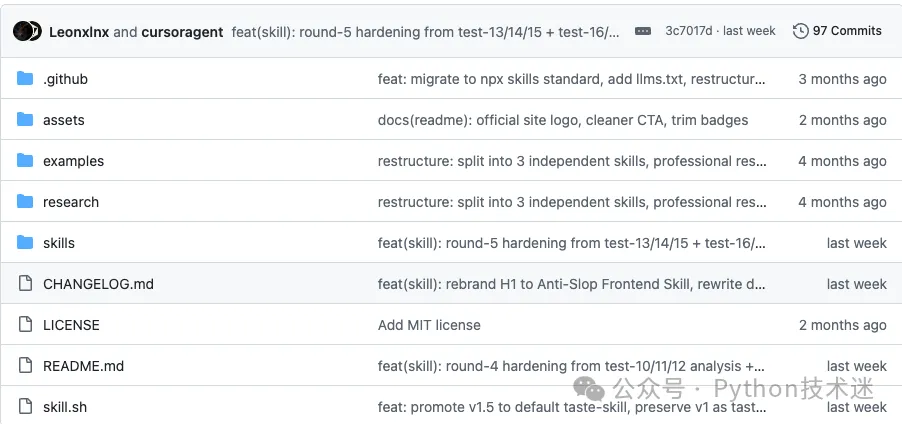Open the cursoragent co-author link

coord(182,32)
